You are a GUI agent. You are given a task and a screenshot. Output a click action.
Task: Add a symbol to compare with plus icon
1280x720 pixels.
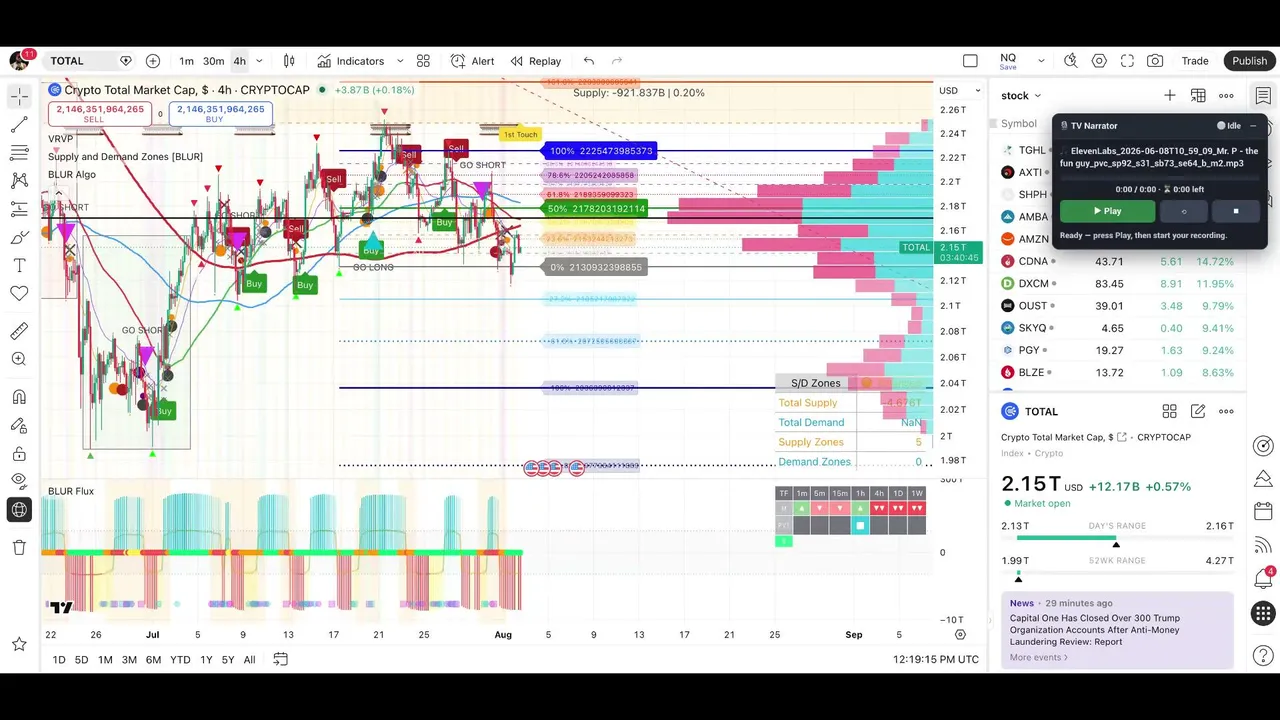click(x=153, y=61)
